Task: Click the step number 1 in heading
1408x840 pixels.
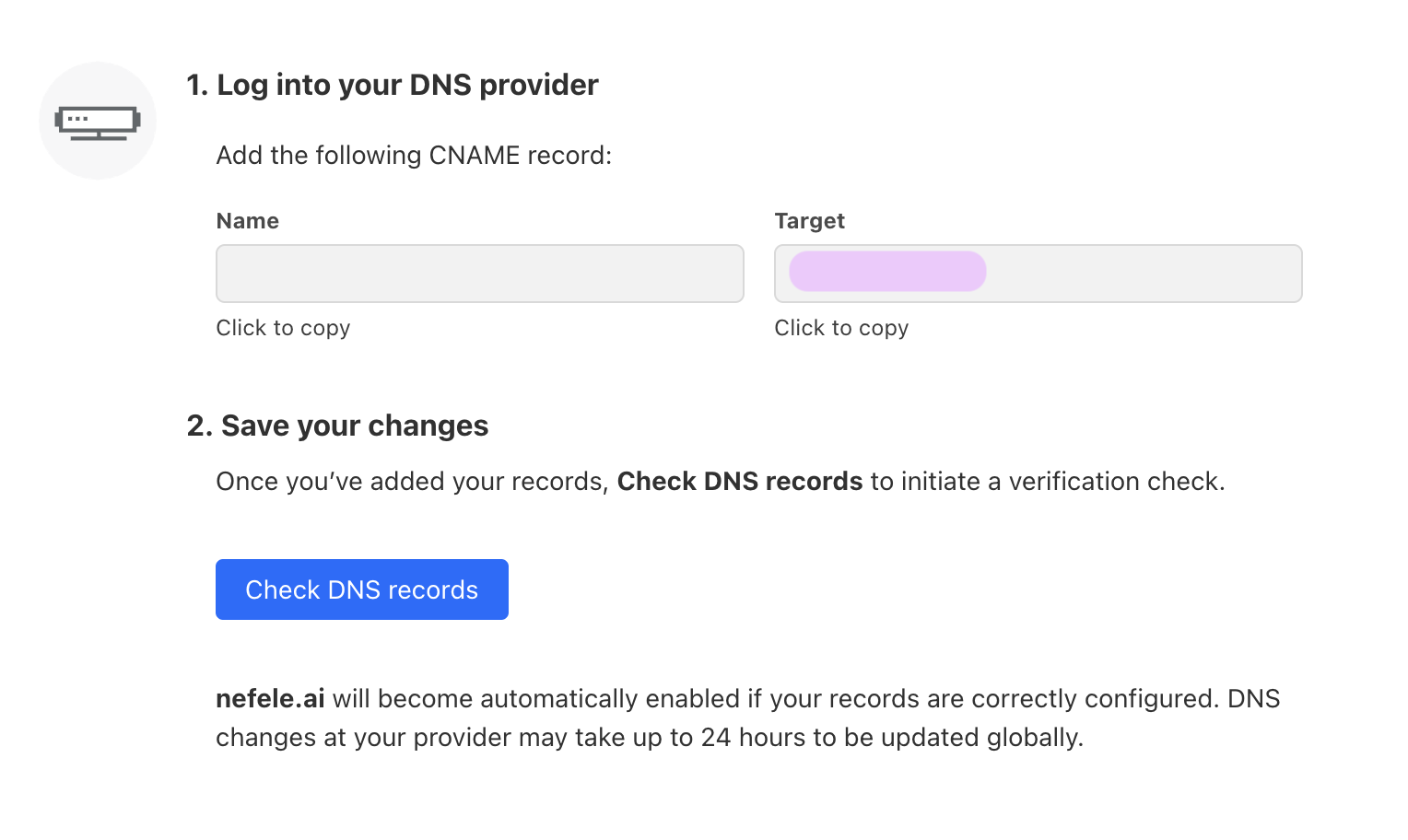Action: point(196,85)
